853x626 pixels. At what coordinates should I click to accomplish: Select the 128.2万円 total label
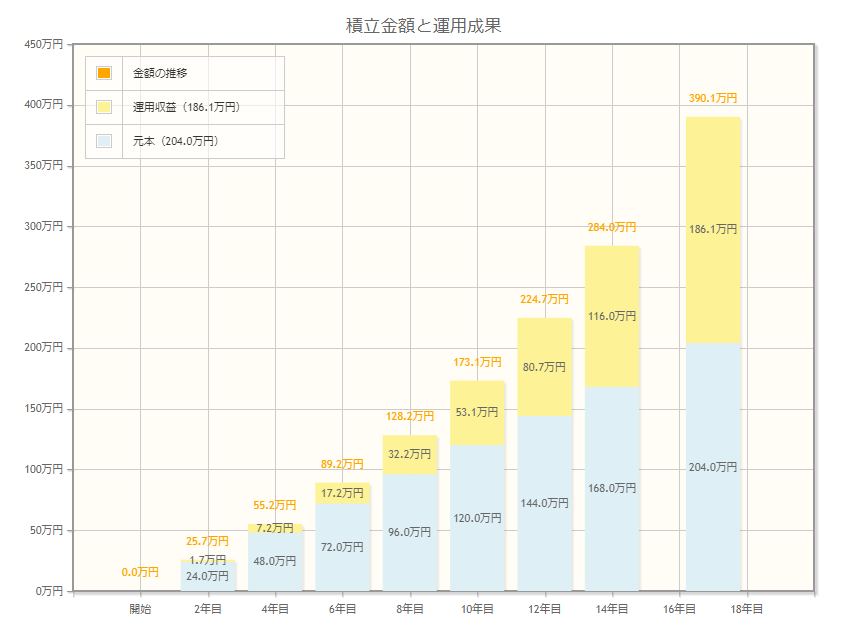coord(410,416)
